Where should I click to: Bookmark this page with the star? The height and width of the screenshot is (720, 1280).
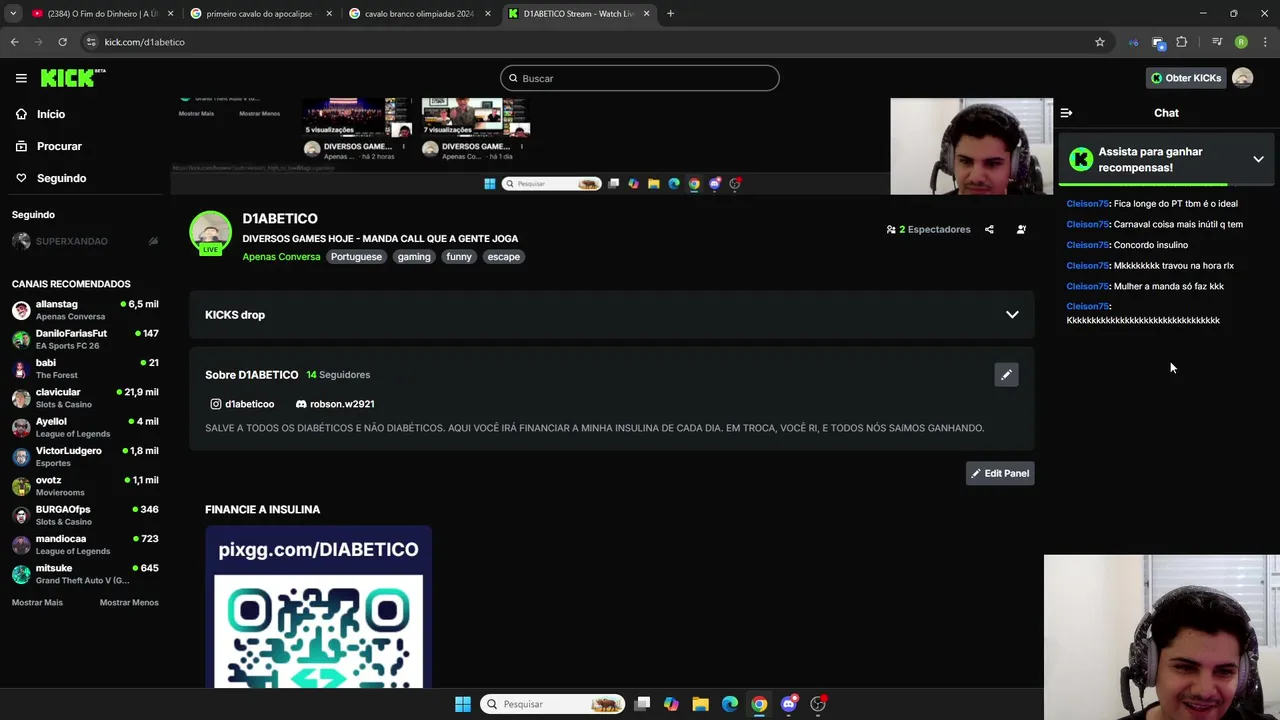[1100, 42]
